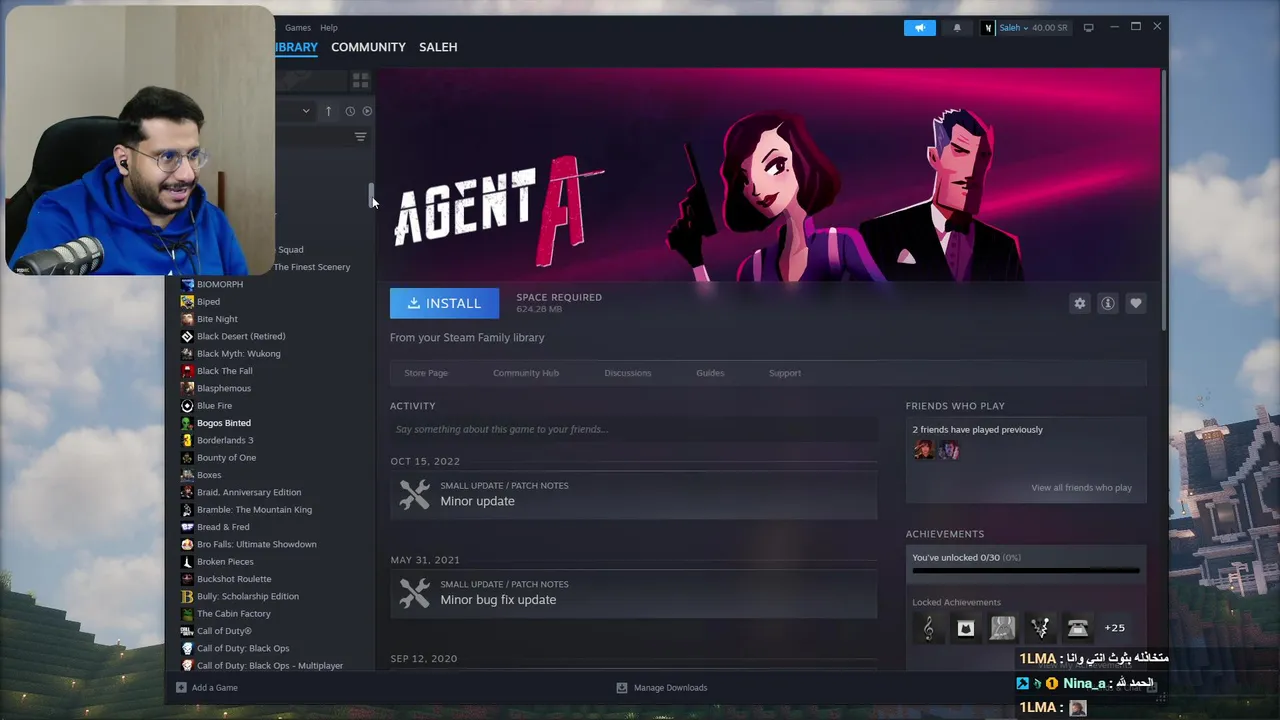Switch to Big Picture mode monitor icon

(1088, 28)
